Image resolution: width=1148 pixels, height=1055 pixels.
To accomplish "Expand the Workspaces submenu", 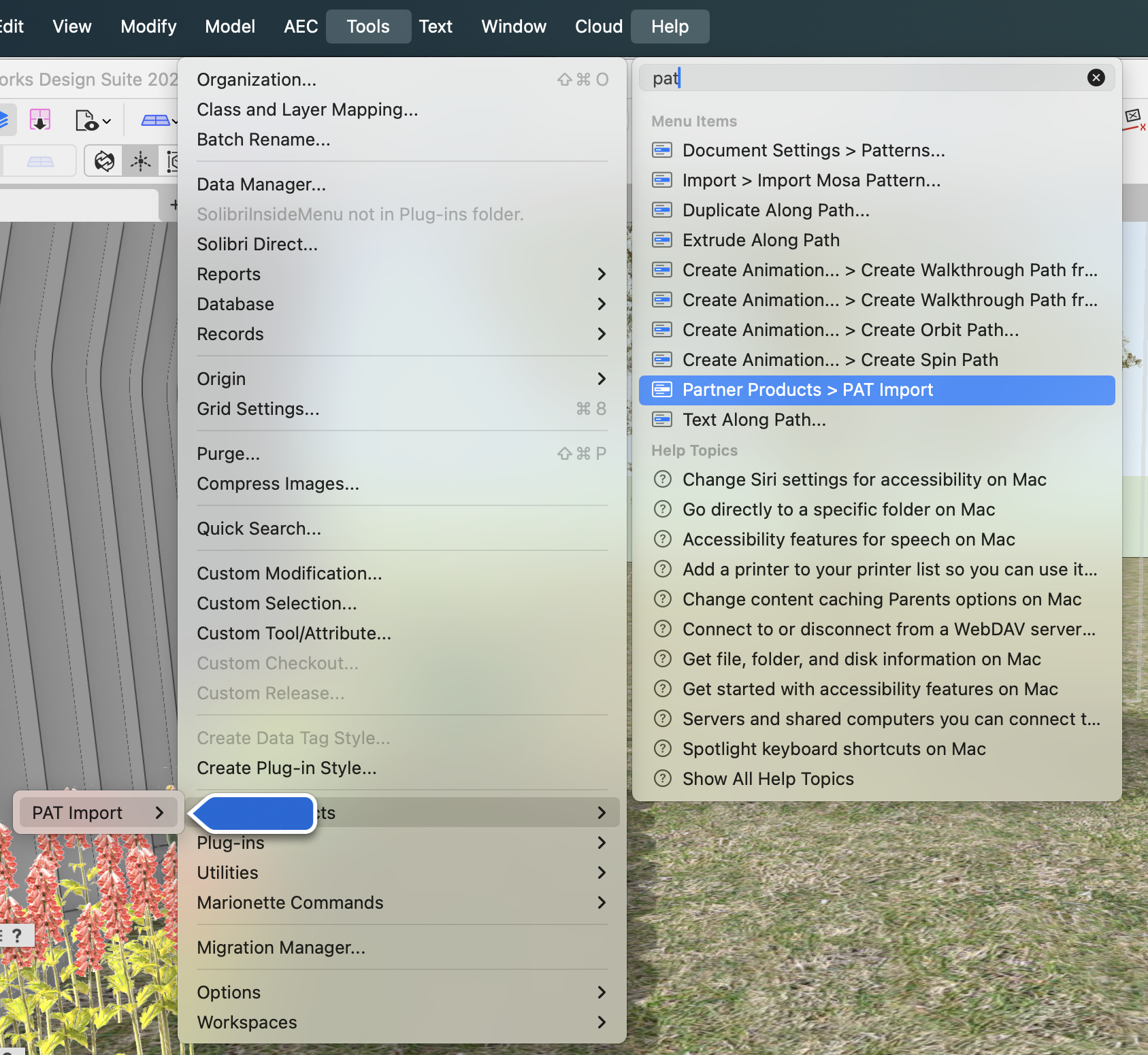I will point(601,1022).
